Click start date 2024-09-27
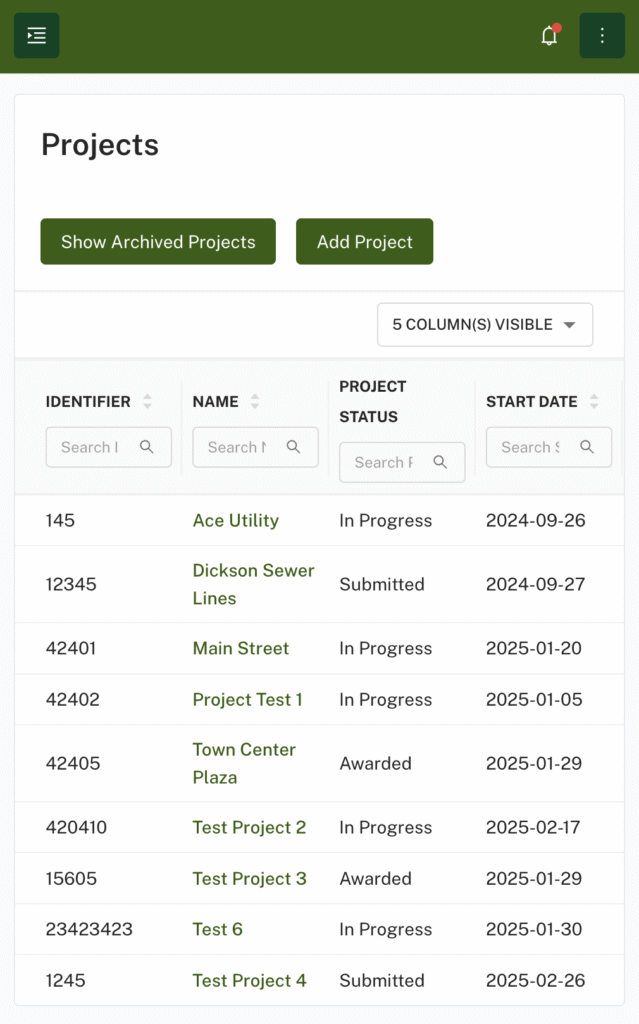639x1024 pixels. point(536,584)
